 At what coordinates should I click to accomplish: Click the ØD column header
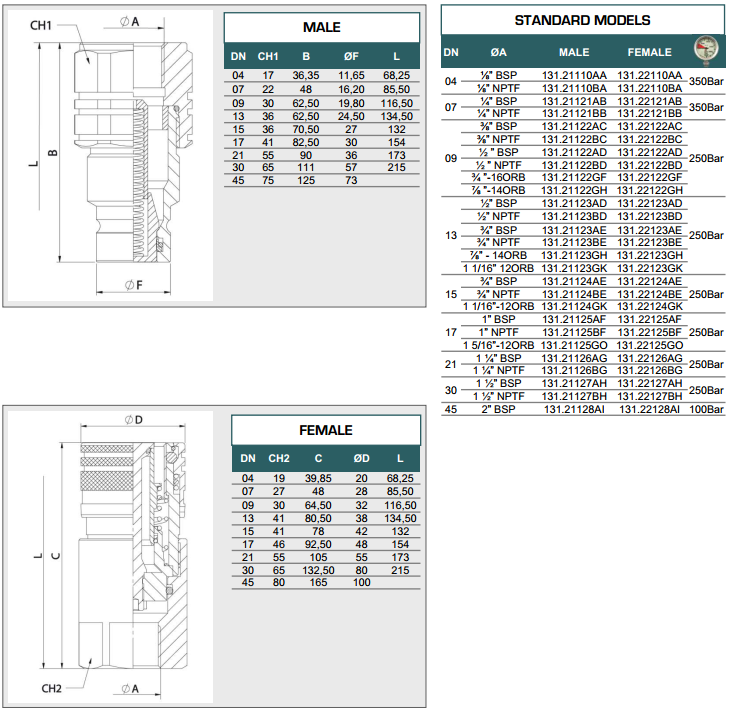361,458
